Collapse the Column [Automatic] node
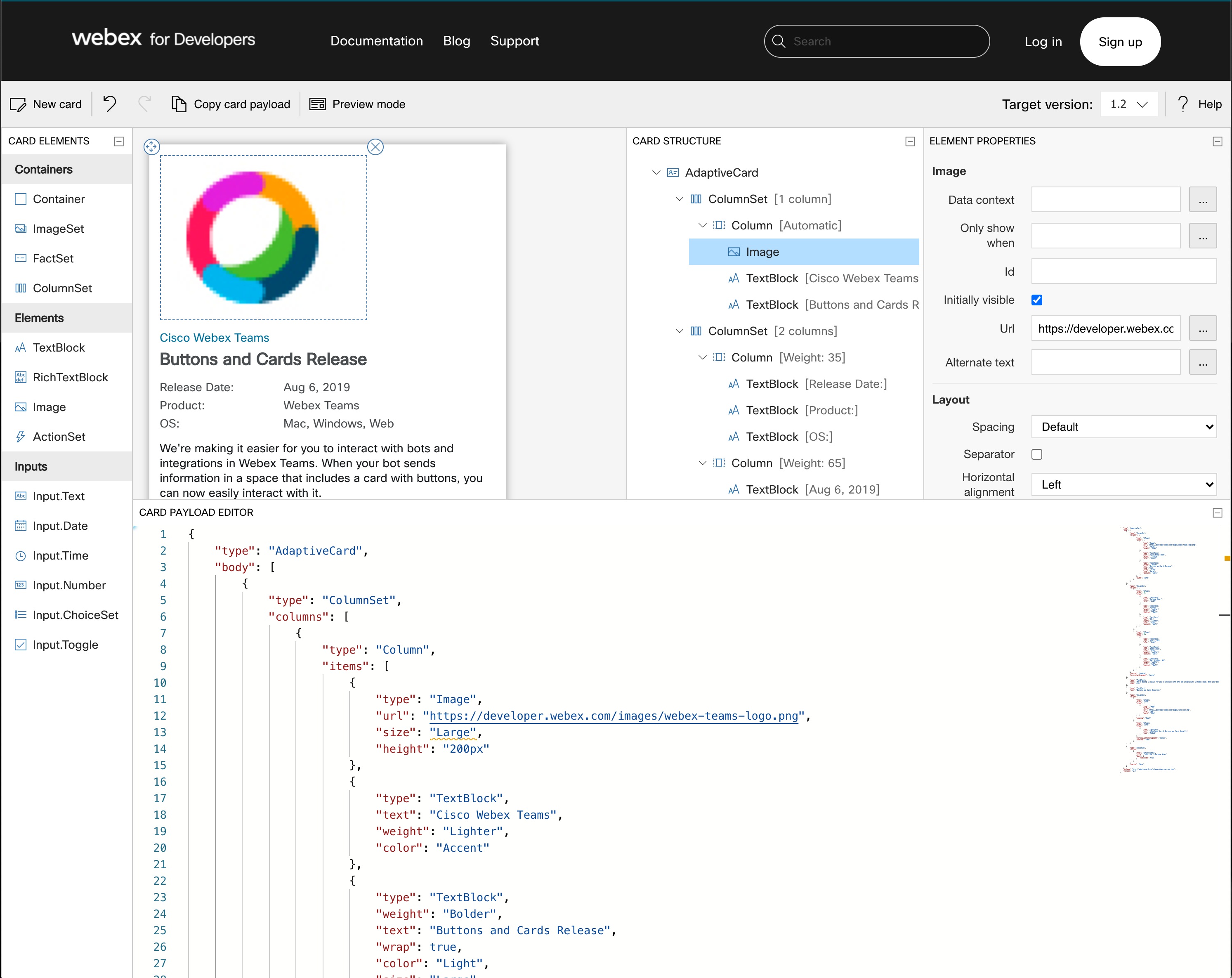 coord(702,225)
